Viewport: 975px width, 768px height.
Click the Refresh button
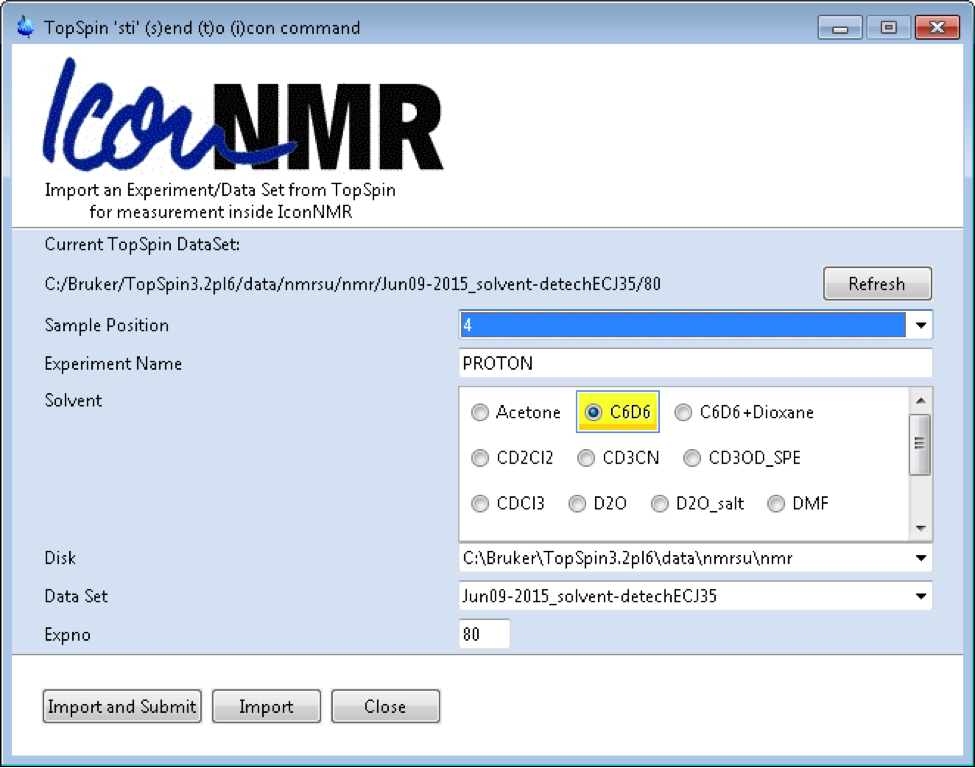tap(877, 284)
